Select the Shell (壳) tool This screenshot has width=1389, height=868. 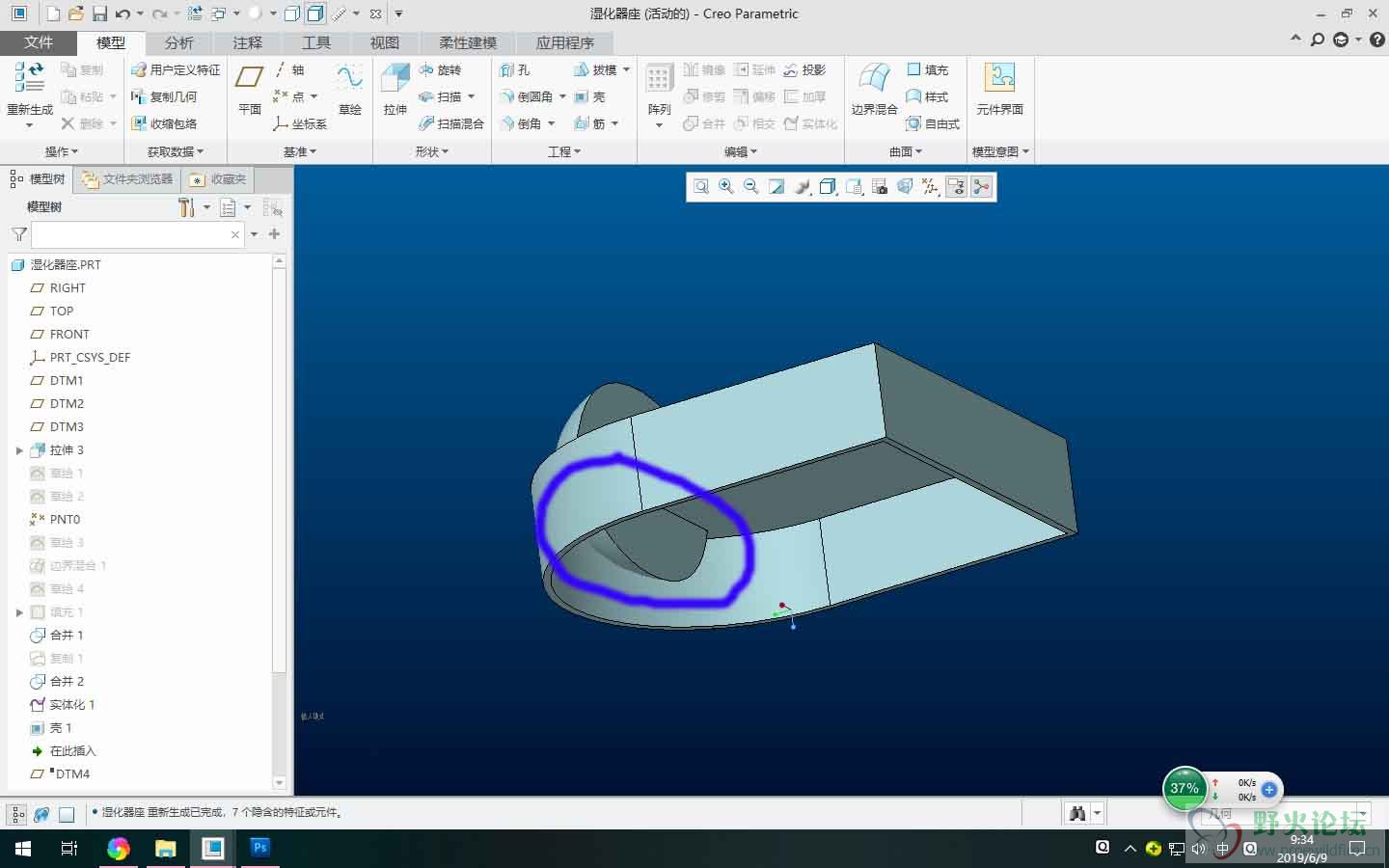[589, 96]
